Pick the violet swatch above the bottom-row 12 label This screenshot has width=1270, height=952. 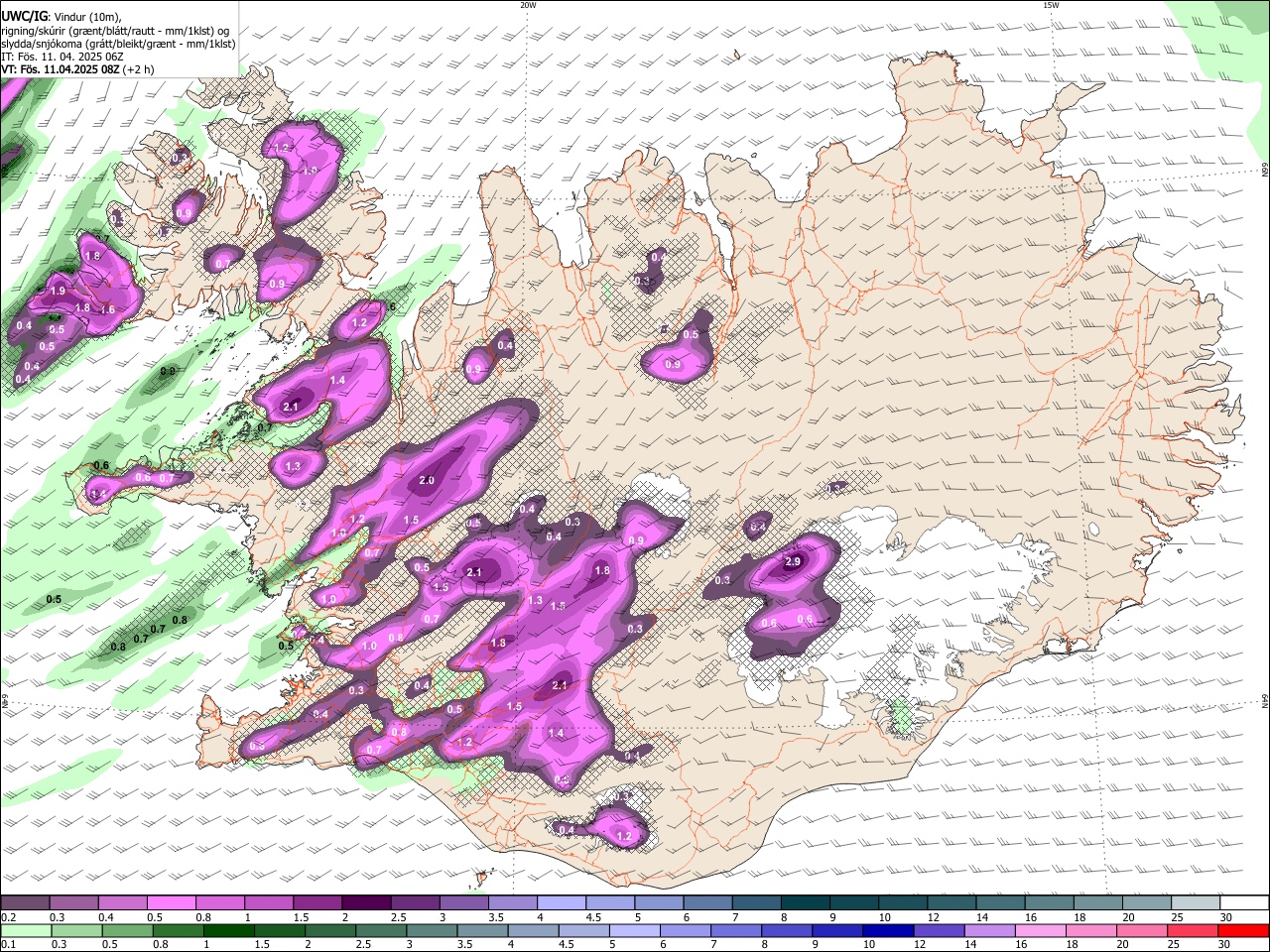939,931
